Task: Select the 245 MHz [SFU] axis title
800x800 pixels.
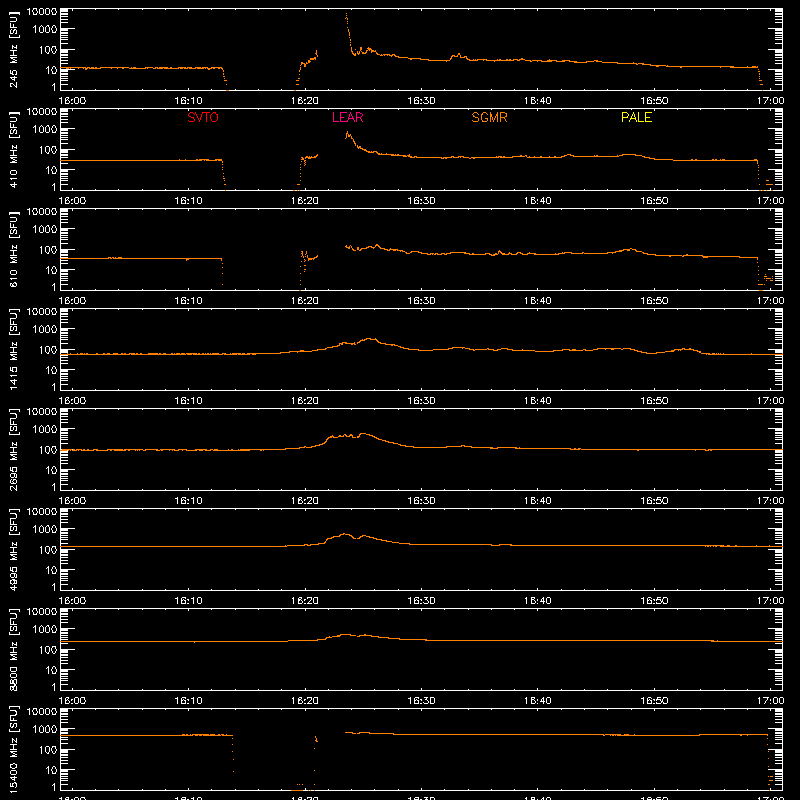Action: (14, 49)
